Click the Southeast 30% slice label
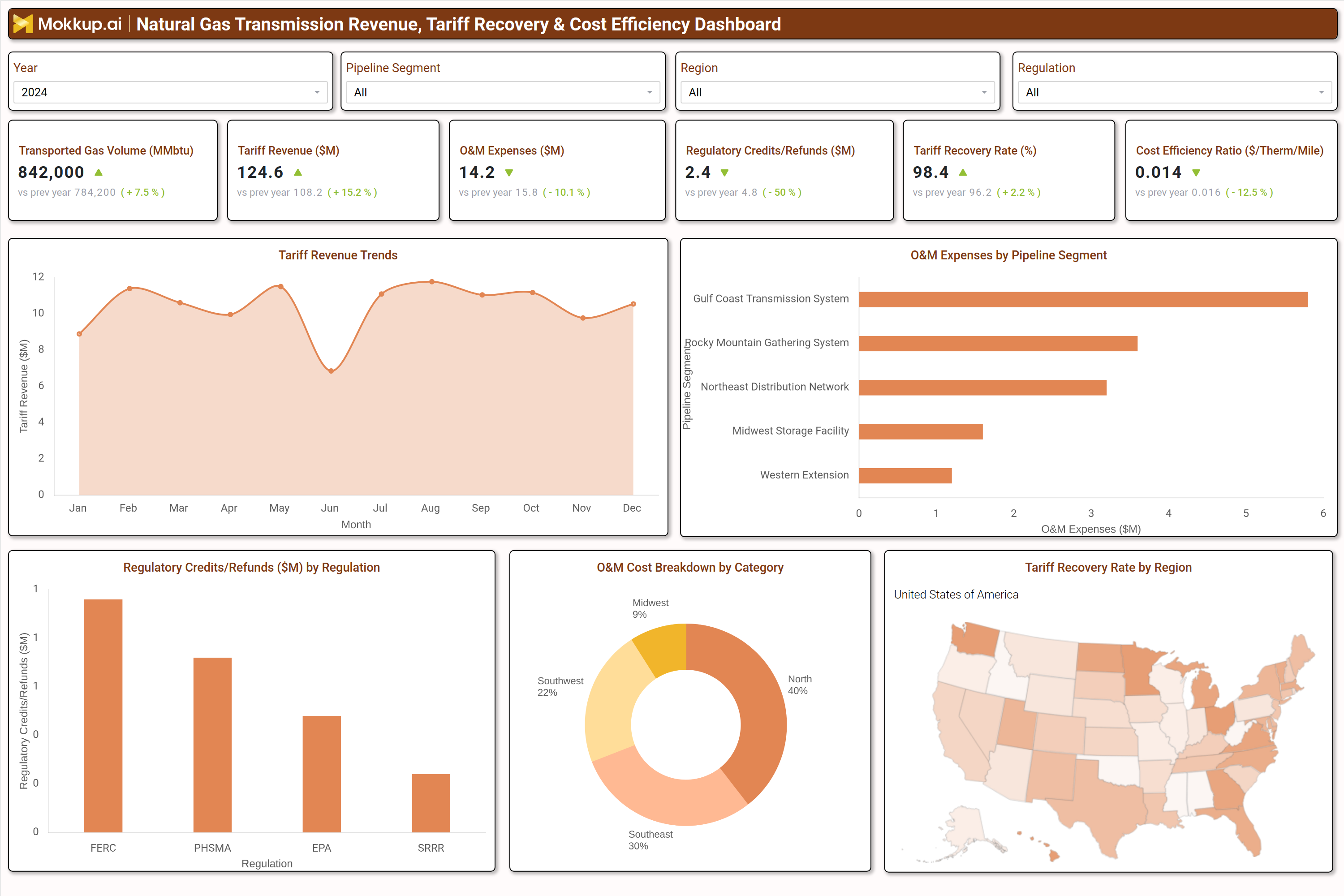The image size is (1344, 896). click(x=650, y=840)
